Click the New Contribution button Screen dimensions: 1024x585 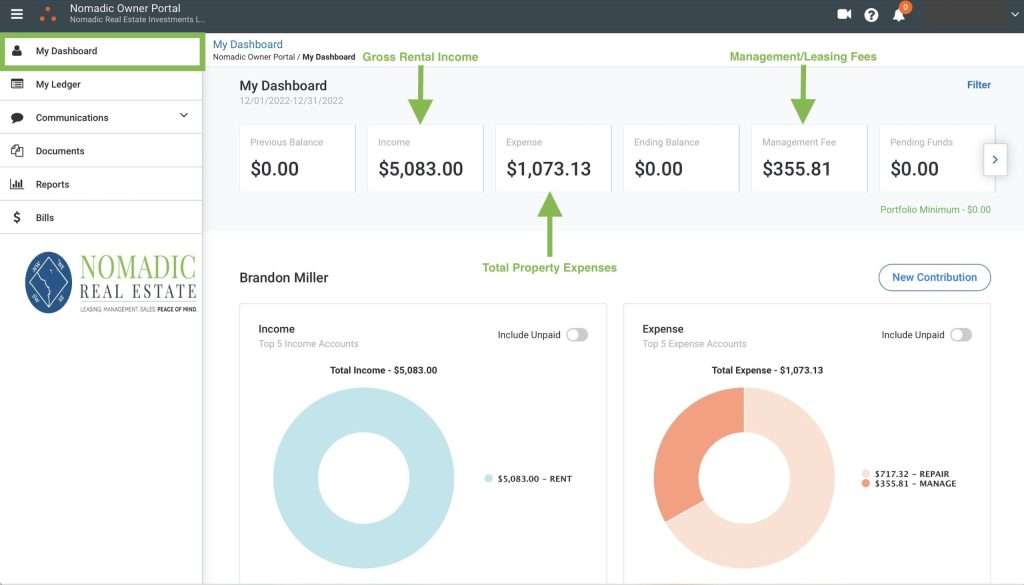click(x=934, y=277)
